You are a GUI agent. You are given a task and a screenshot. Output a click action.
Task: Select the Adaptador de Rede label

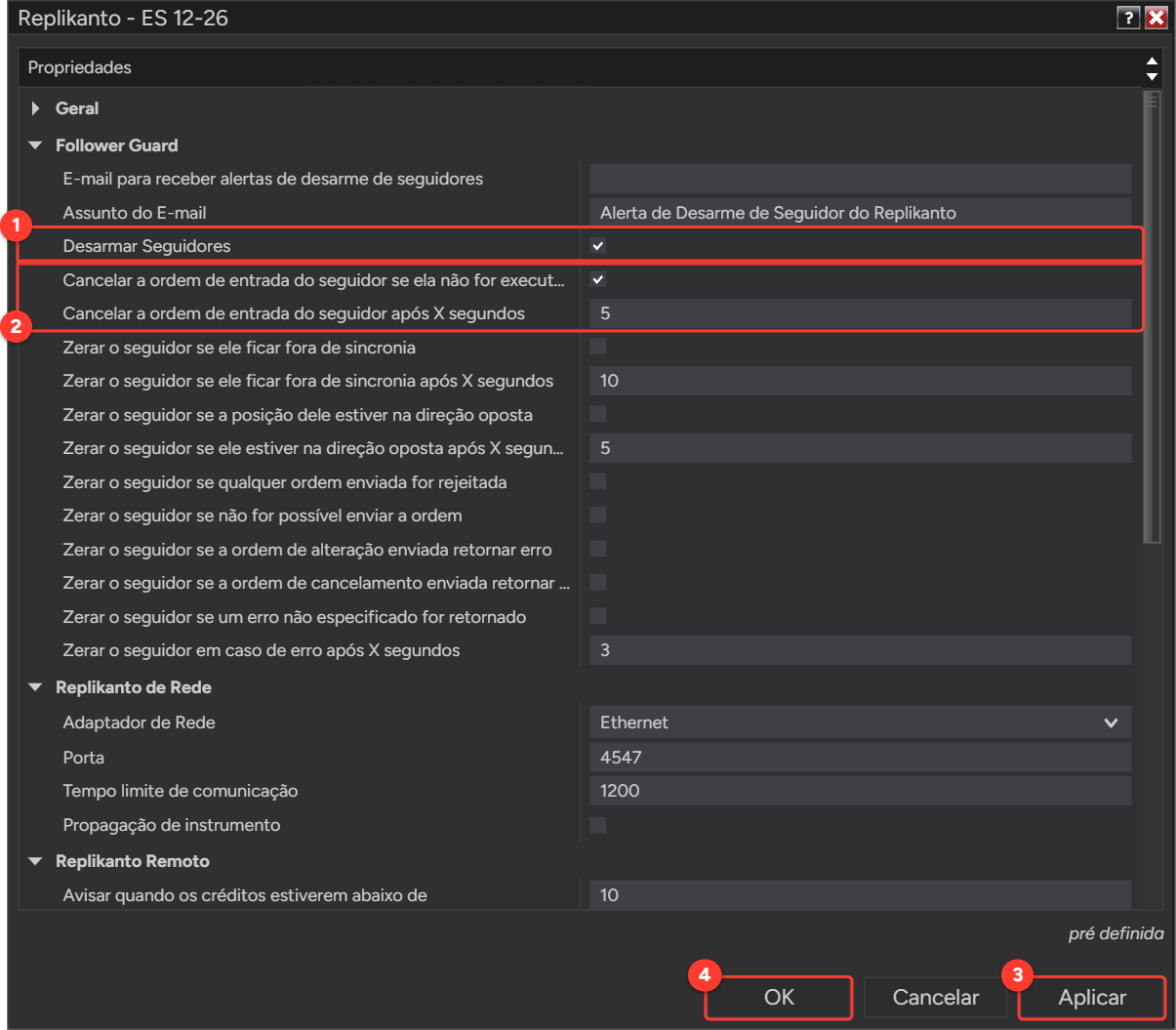point(139,722)
